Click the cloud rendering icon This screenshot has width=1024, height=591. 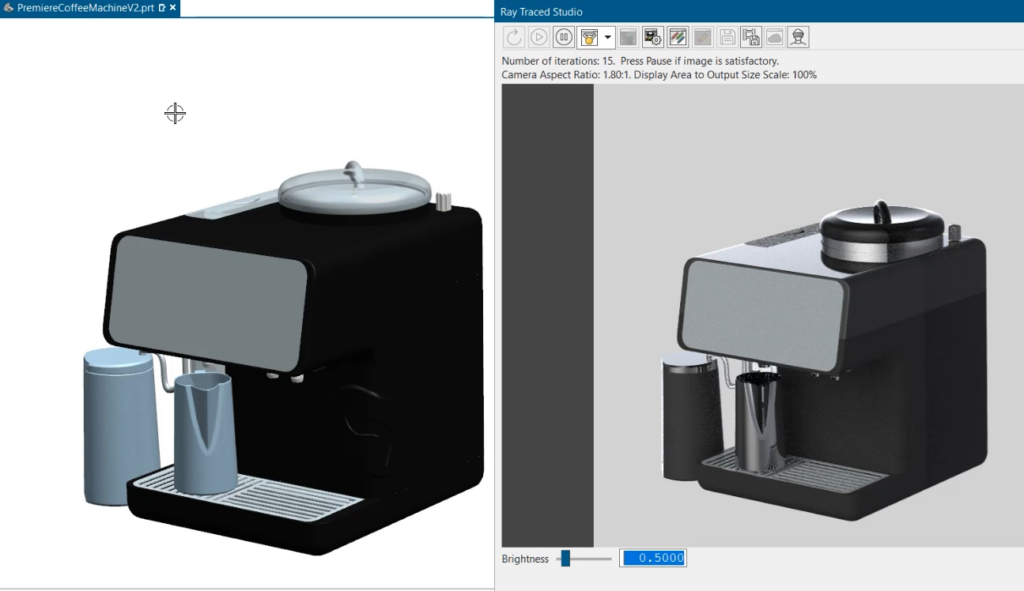[x=775, y=37]
